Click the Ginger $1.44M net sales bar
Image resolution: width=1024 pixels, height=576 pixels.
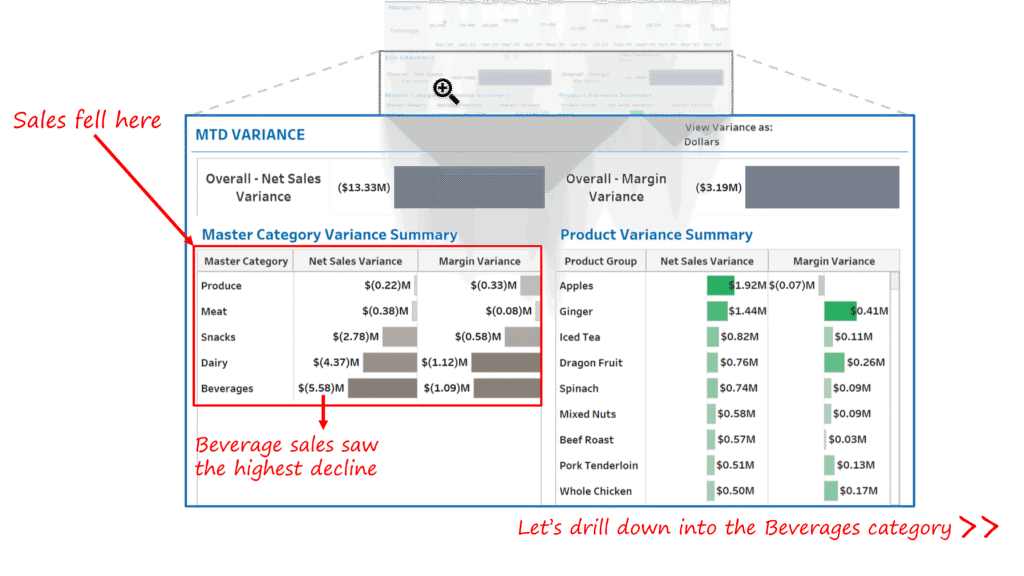point(717,311)
